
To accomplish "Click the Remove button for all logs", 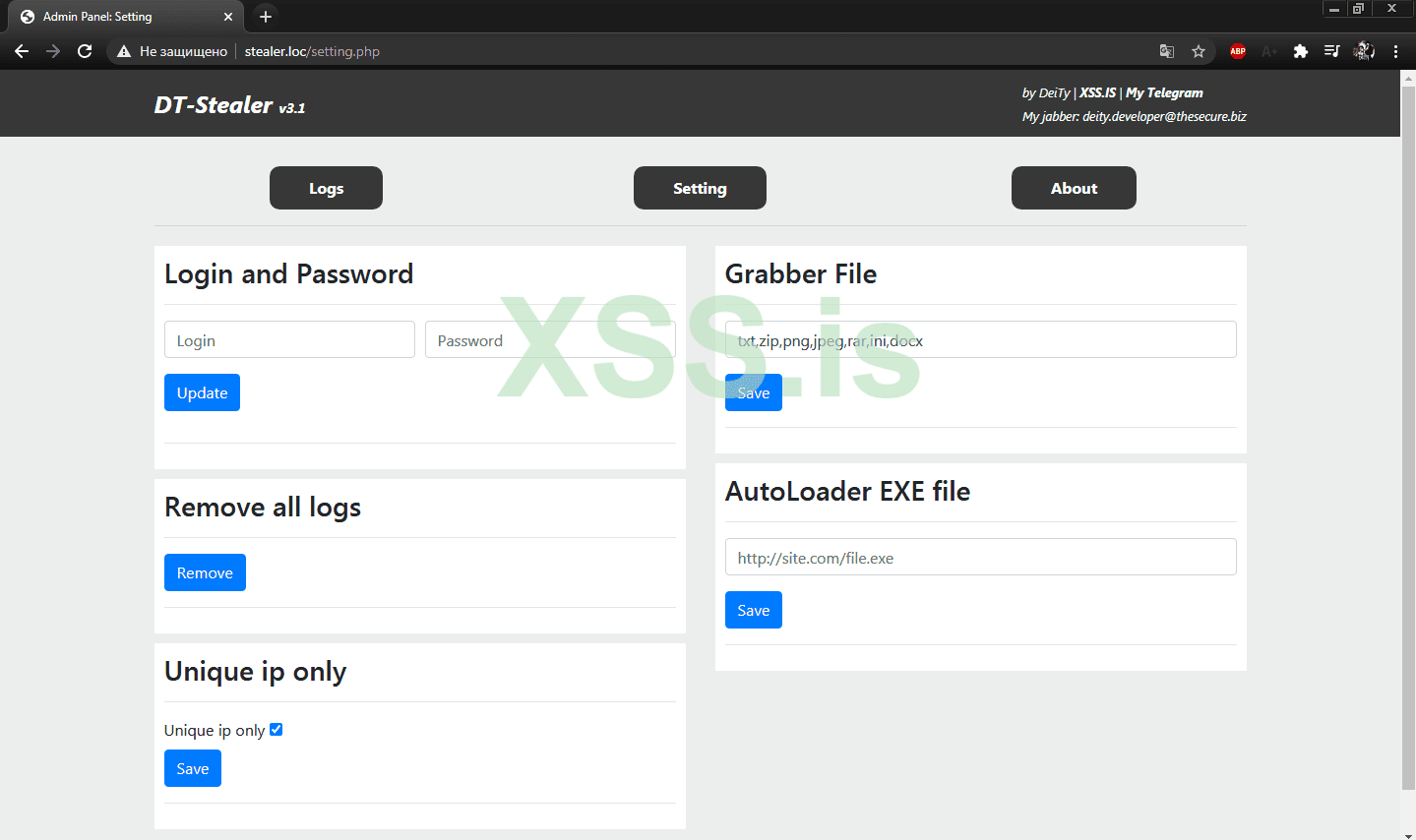I will [x=205, y=572].
